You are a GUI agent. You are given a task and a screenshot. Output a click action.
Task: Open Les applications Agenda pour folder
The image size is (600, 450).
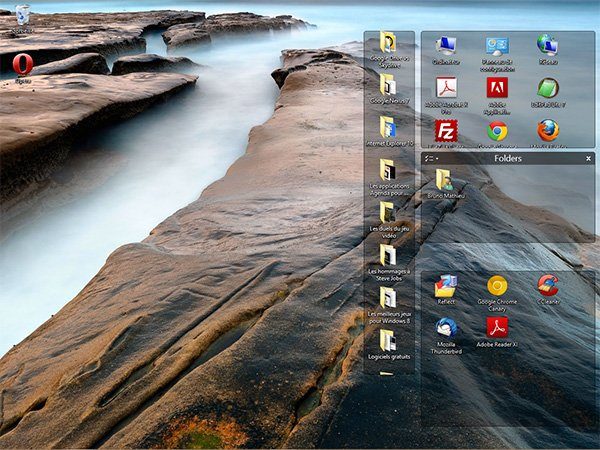coord(389,178)
